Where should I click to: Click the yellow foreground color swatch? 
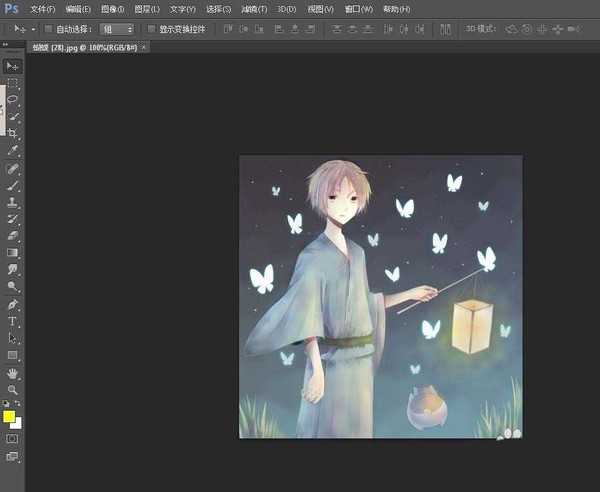tap(9, 416)
